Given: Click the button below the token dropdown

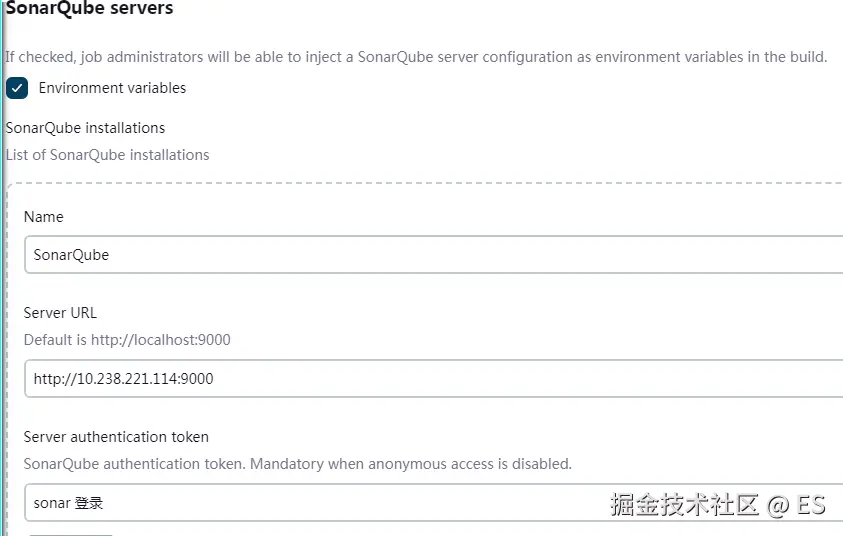Looking at the screenshot, I should [70, 533].
